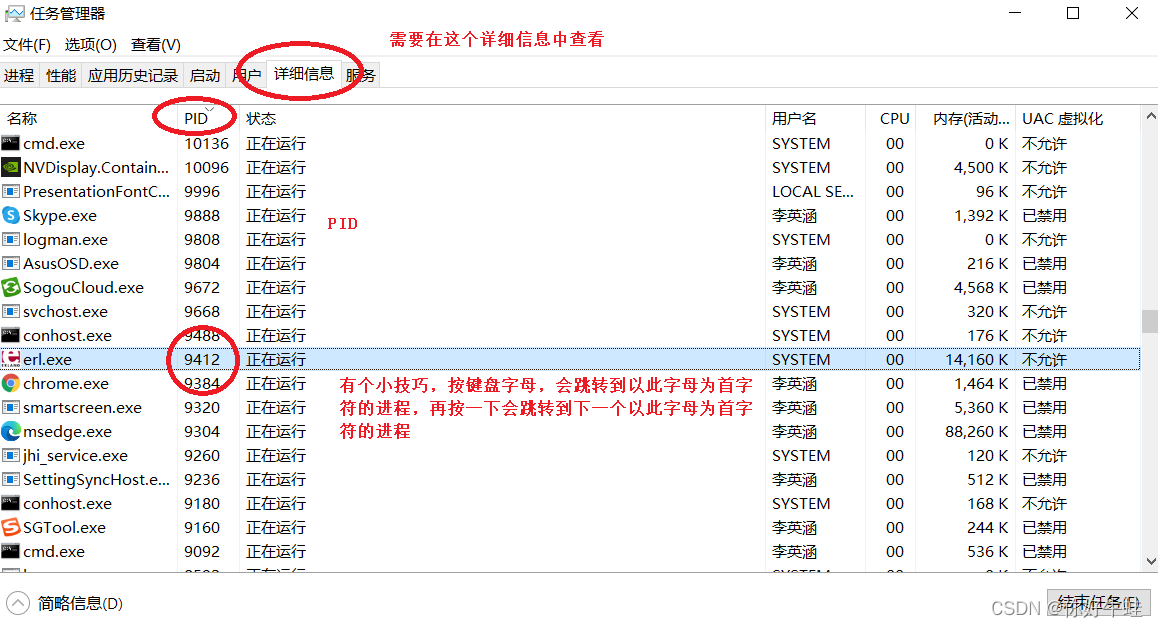Screen dimensions: 1158x627
Task: Sort by the CPU column header
Action: click(891, 118)
